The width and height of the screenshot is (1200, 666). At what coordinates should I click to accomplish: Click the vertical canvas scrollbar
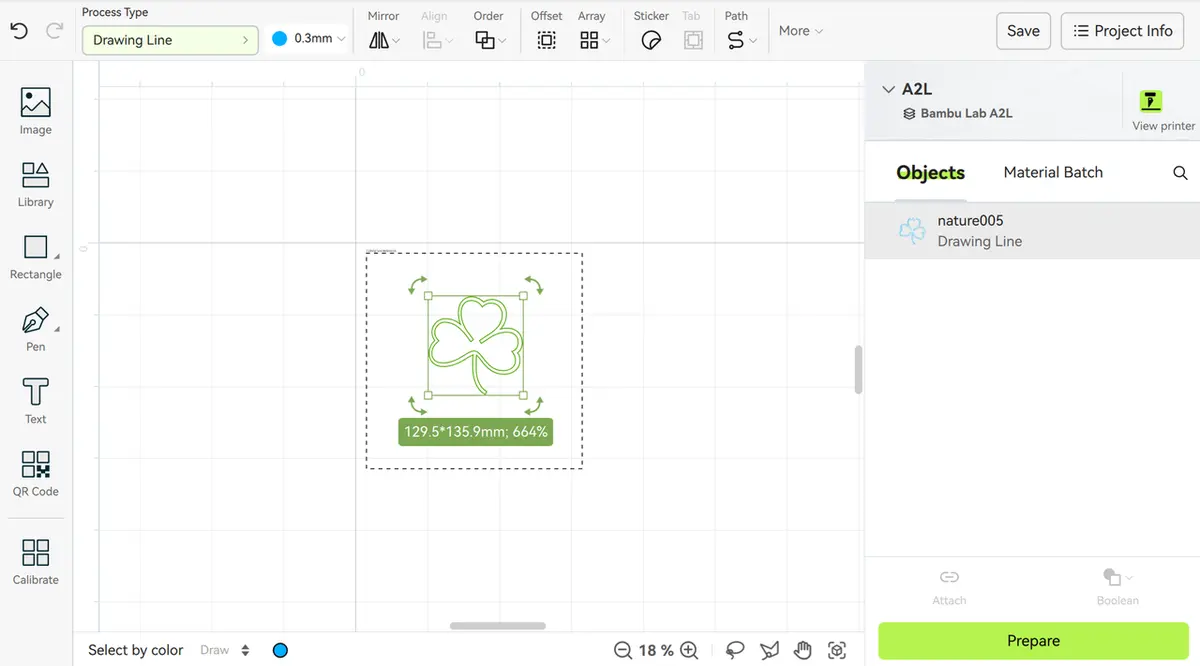(858, 370)
